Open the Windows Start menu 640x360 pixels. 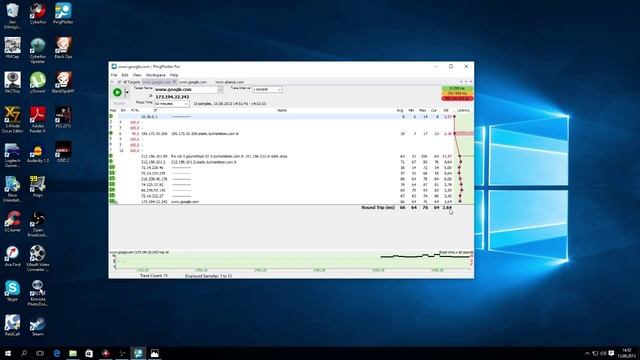pyautogui.click(x=7, y=353)
